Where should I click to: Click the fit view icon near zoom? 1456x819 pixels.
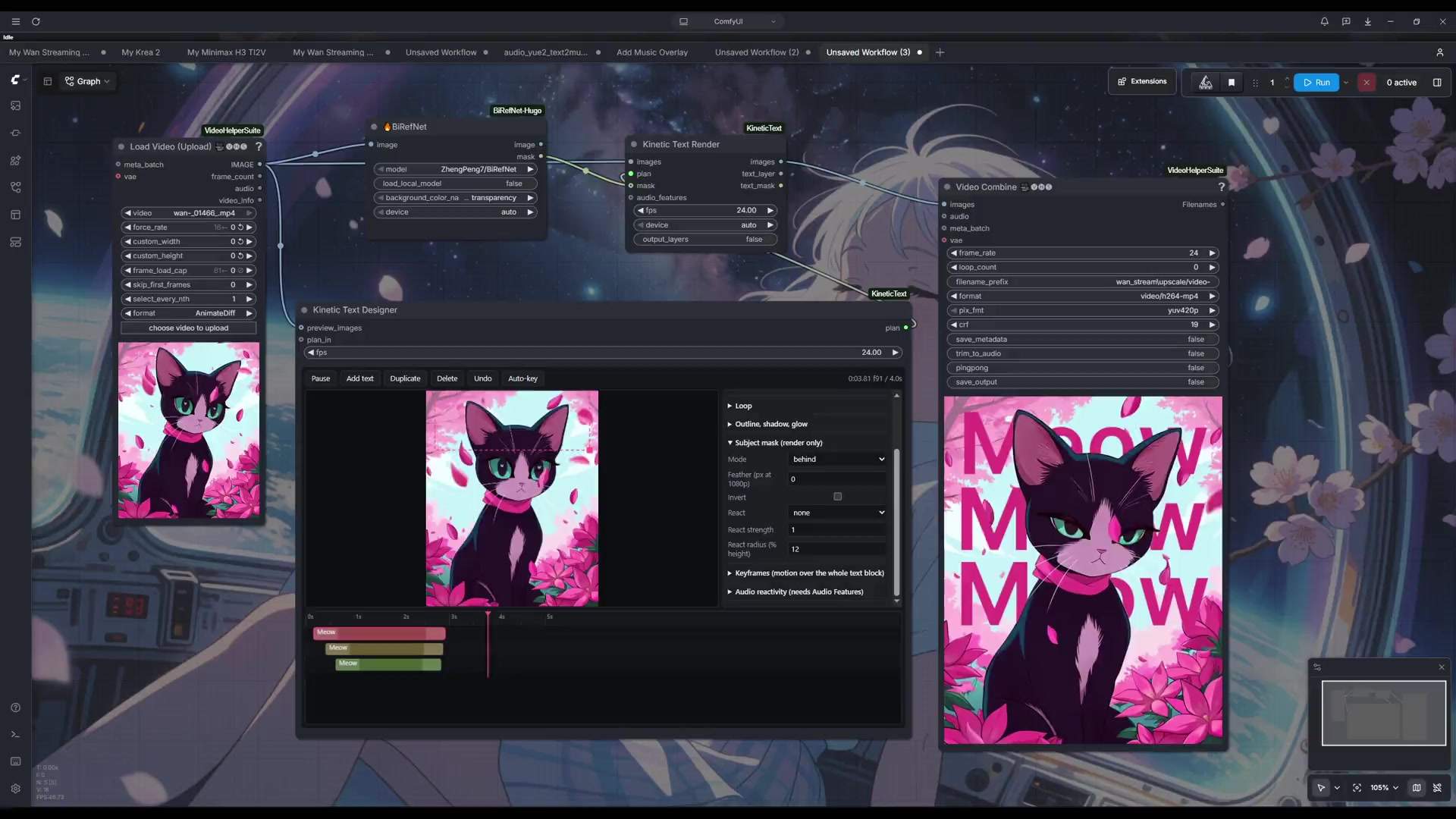(x=1357, y=788)
